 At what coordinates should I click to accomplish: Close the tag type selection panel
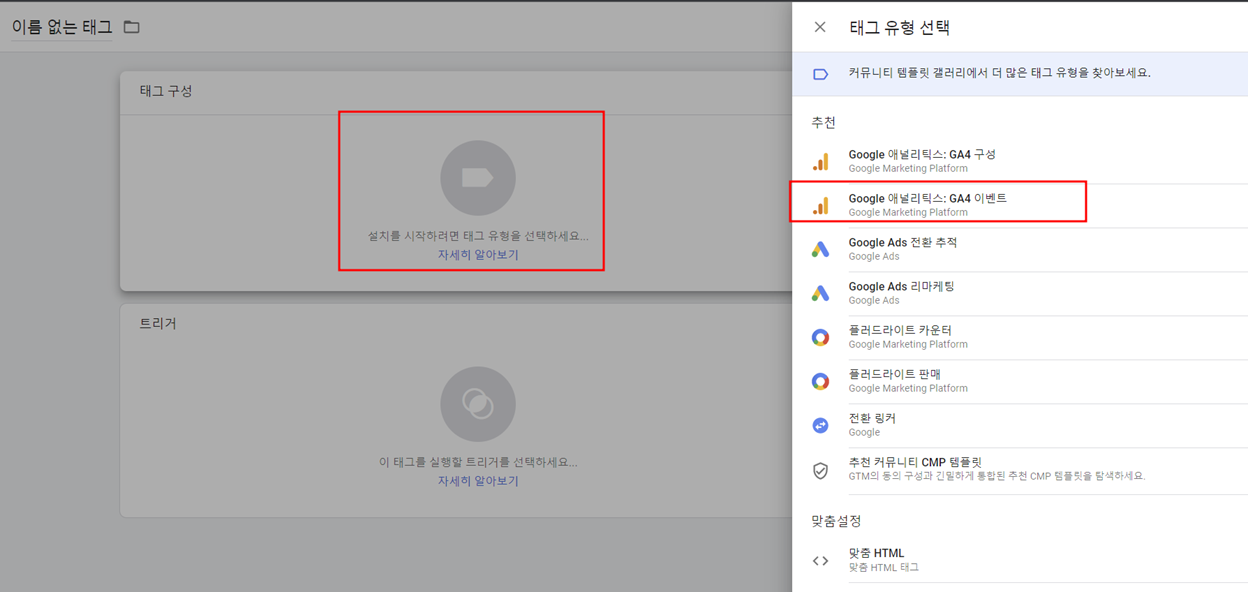click(x=820, y=27)
